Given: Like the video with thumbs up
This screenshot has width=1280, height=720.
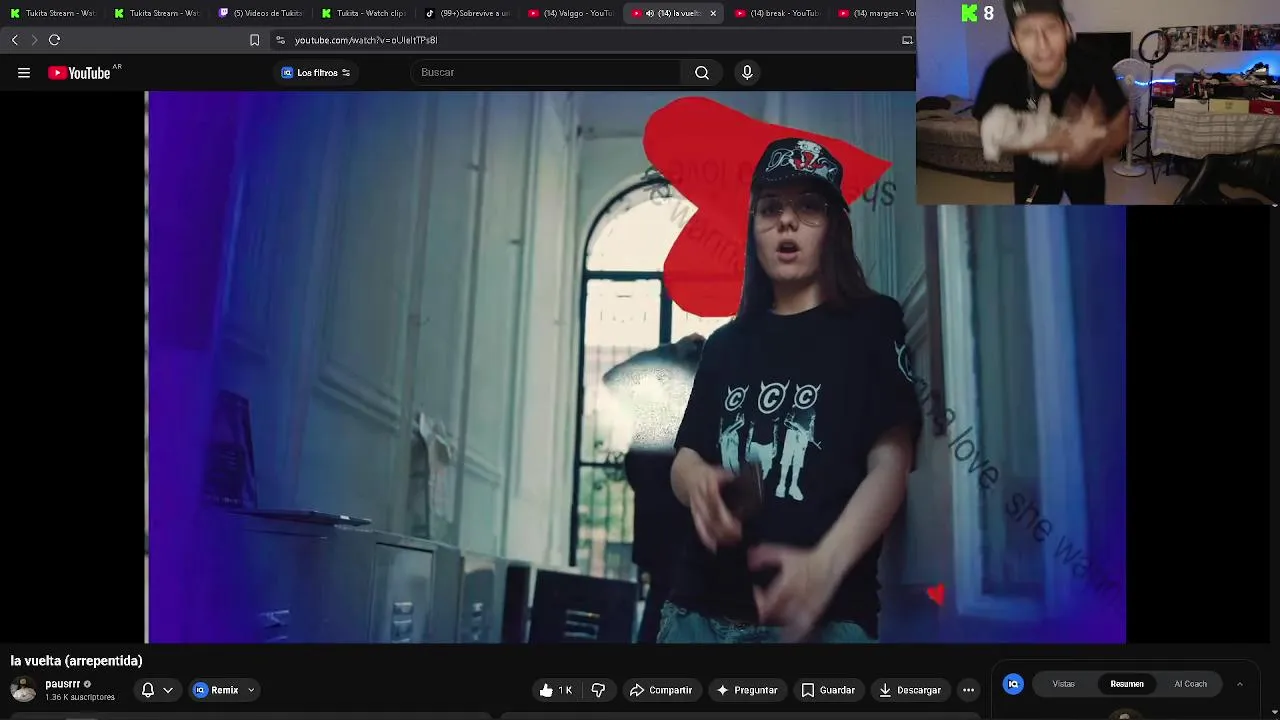Looking at the screenshot, I should [556, 690].
